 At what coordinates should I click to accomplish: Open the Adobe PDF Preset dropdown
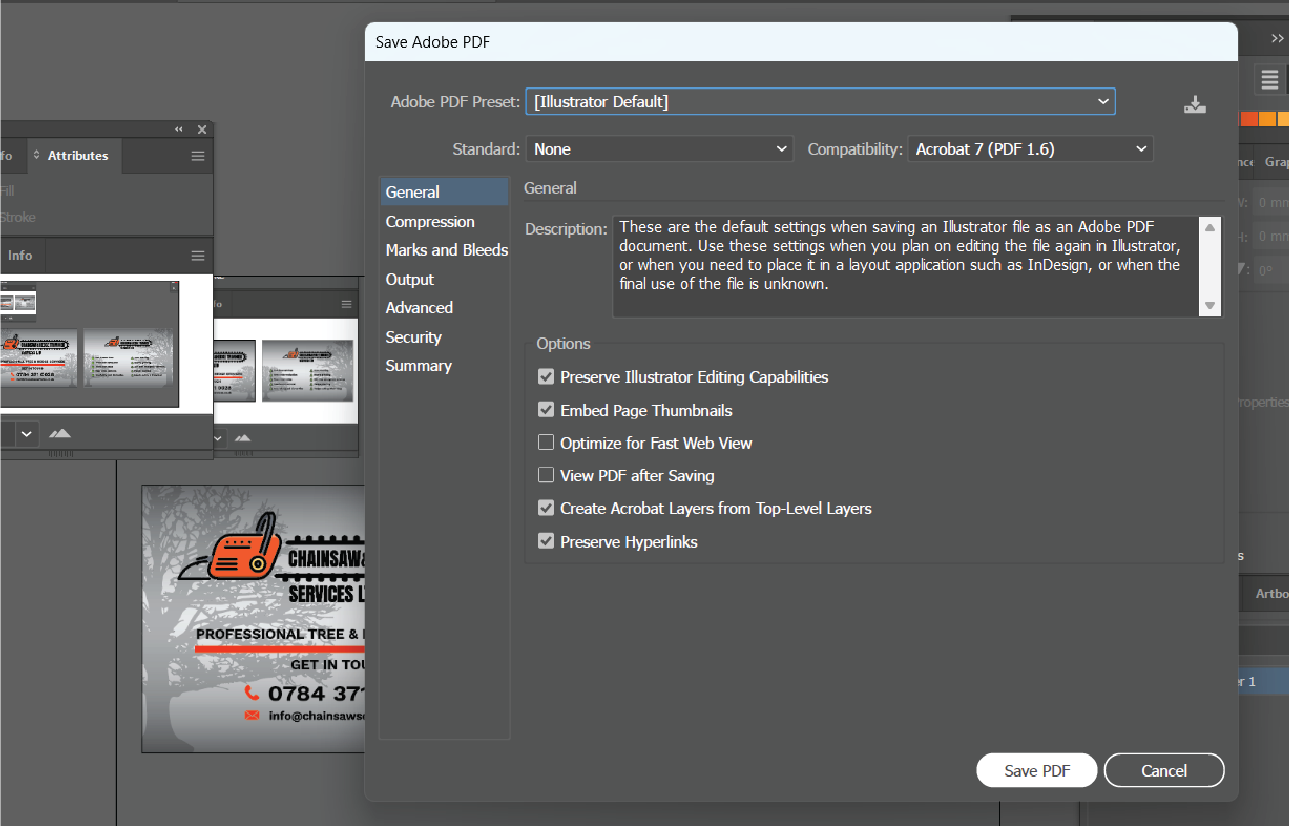point(820,102)
